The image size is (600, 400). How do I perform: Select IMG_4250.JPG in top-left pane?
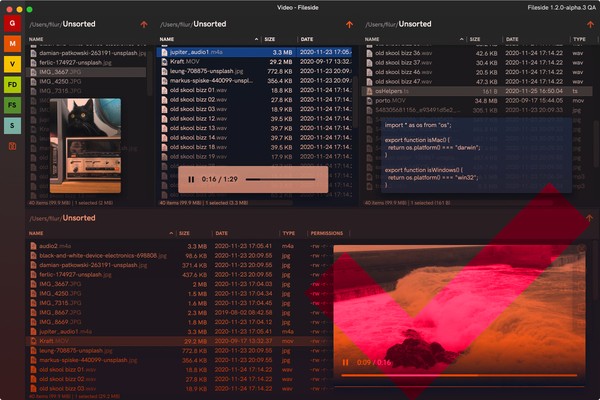pyautogui.click(x=86, y=82)
